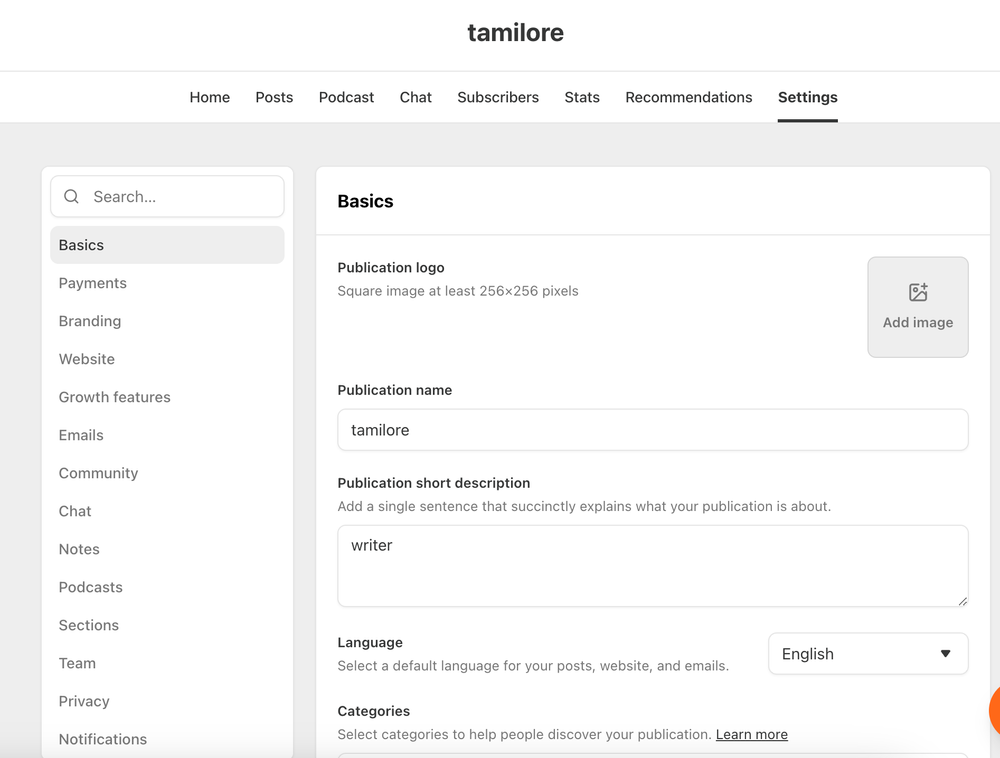Click the Search box in the settings sidebar

coord(166,196)
